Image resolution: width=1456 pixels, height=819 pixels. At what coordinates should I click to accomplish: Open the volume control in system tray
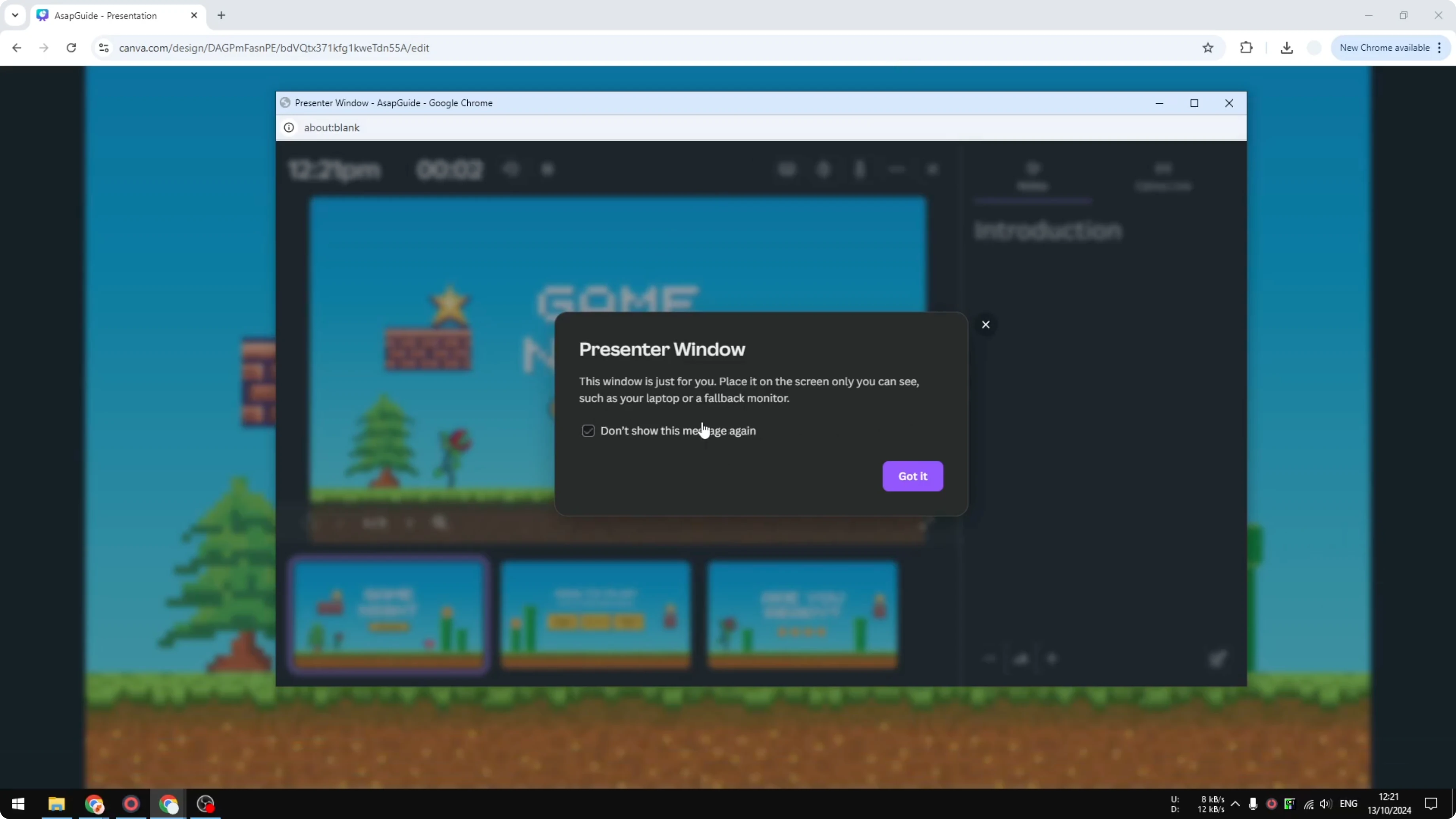coord(1325,804)
